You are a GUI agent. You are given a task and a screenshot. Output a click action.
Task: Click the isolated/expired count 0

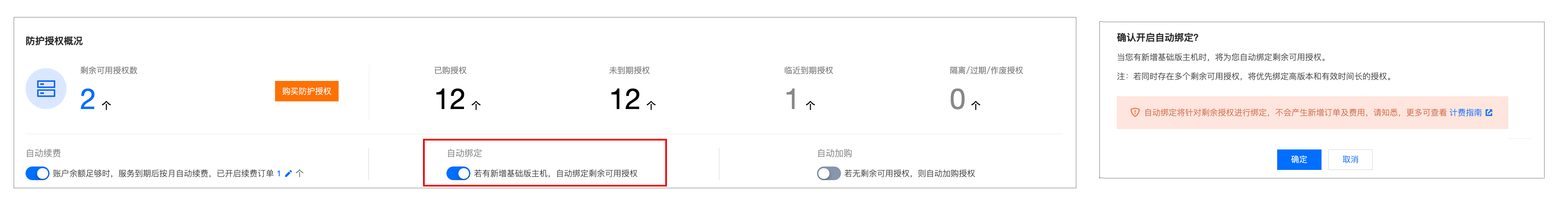coord(957,100)
